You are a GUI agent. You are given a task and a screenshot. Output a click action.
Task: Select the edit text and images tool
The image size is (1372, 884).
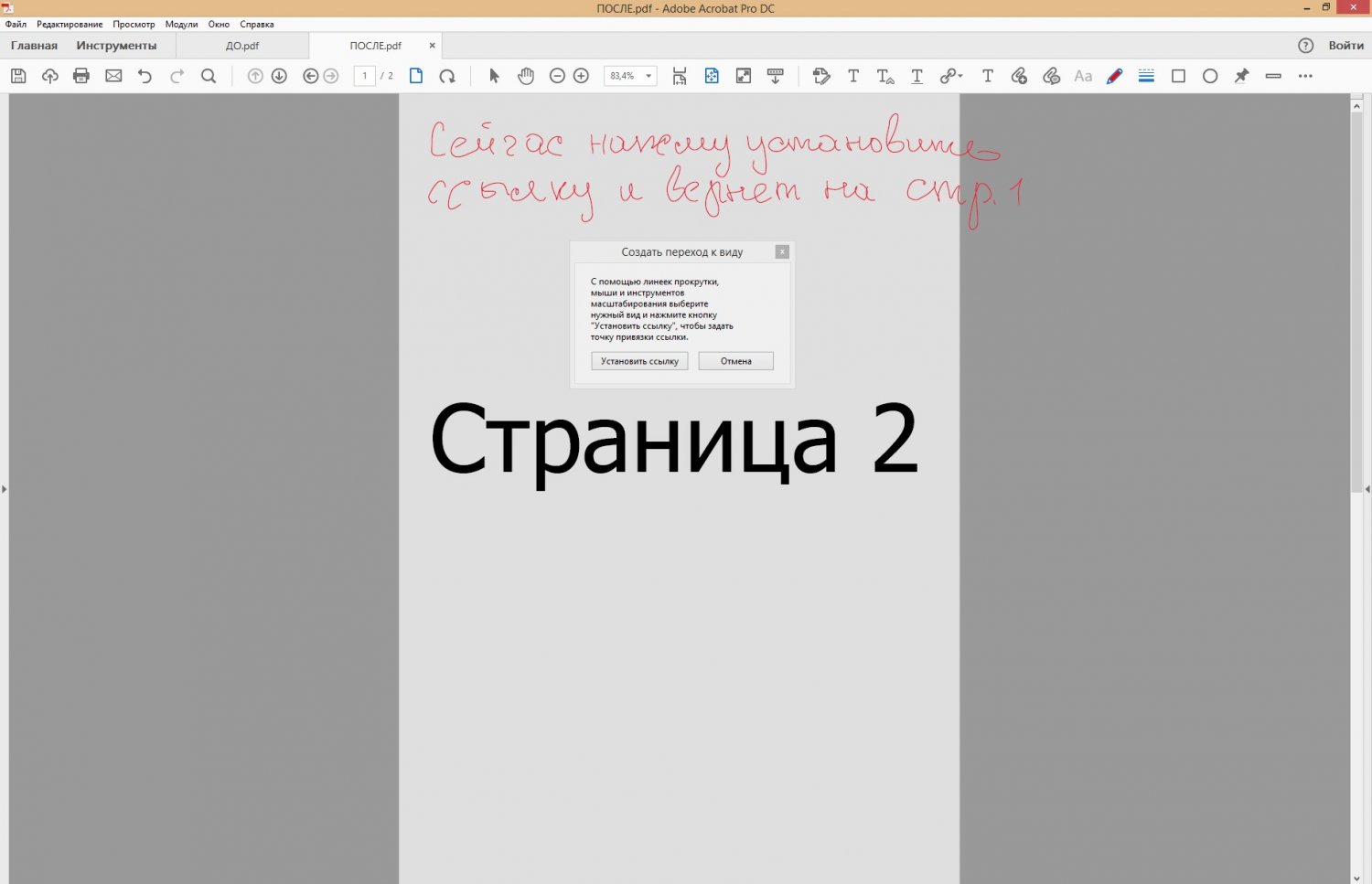pyautogui.click(x=821, y=76)
